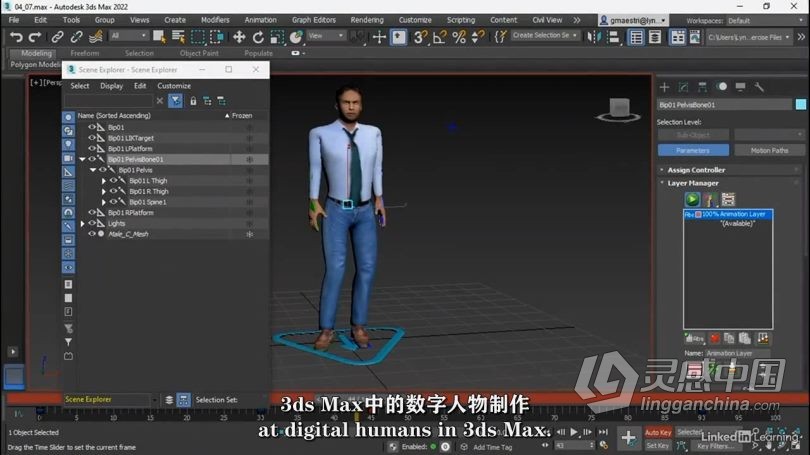Open the Animation menu
810x455 pixels.
point(260,20)
